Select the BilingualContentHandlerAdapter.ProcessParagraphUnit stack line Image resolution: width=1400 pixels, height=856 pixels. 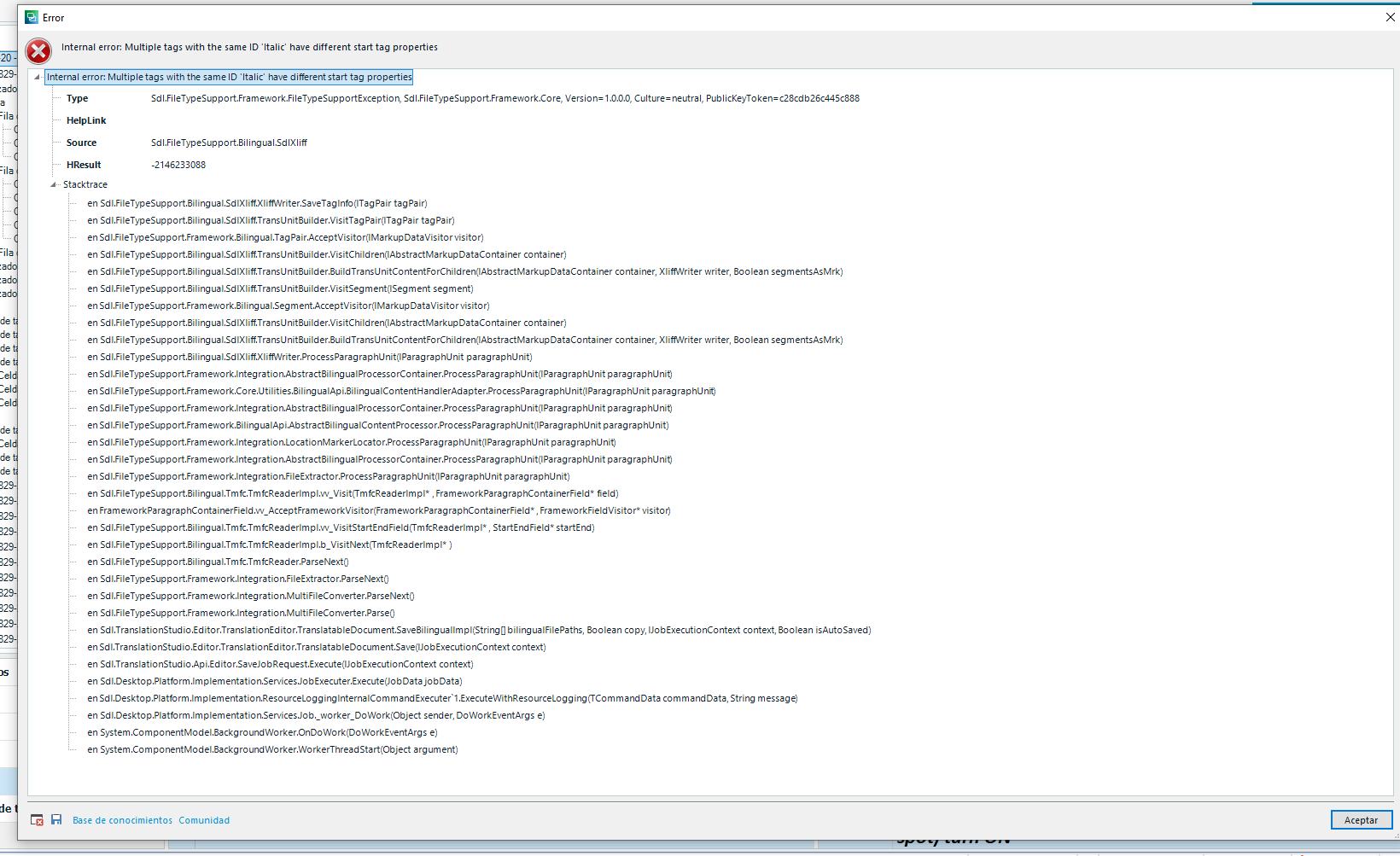pyautogui.click(x=401, y=391)
